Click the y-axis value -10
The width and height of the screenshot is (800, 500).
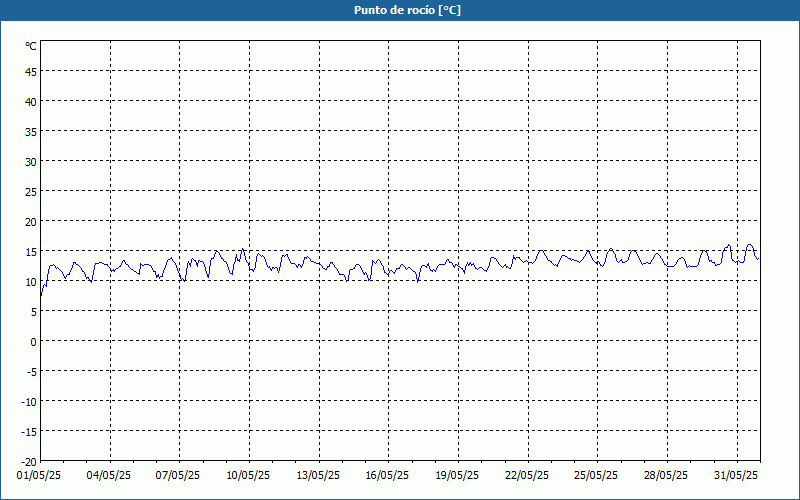tap(29, 402)
